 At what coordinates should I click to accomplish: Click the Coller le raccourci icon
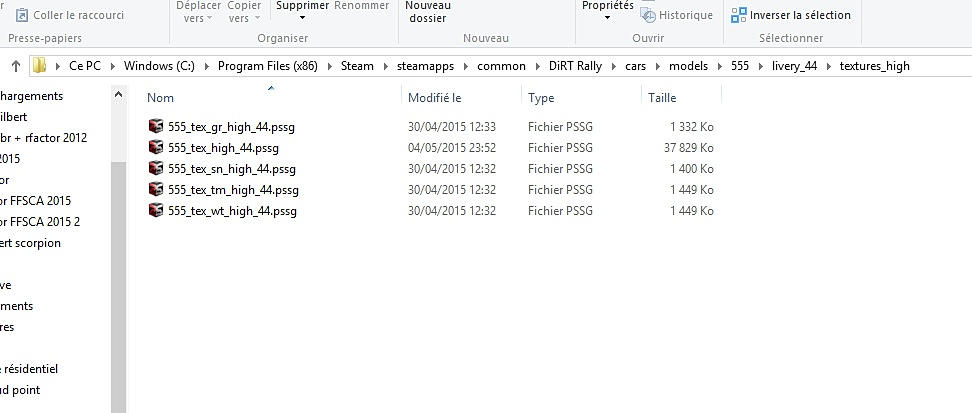click(x=22, y=15)
